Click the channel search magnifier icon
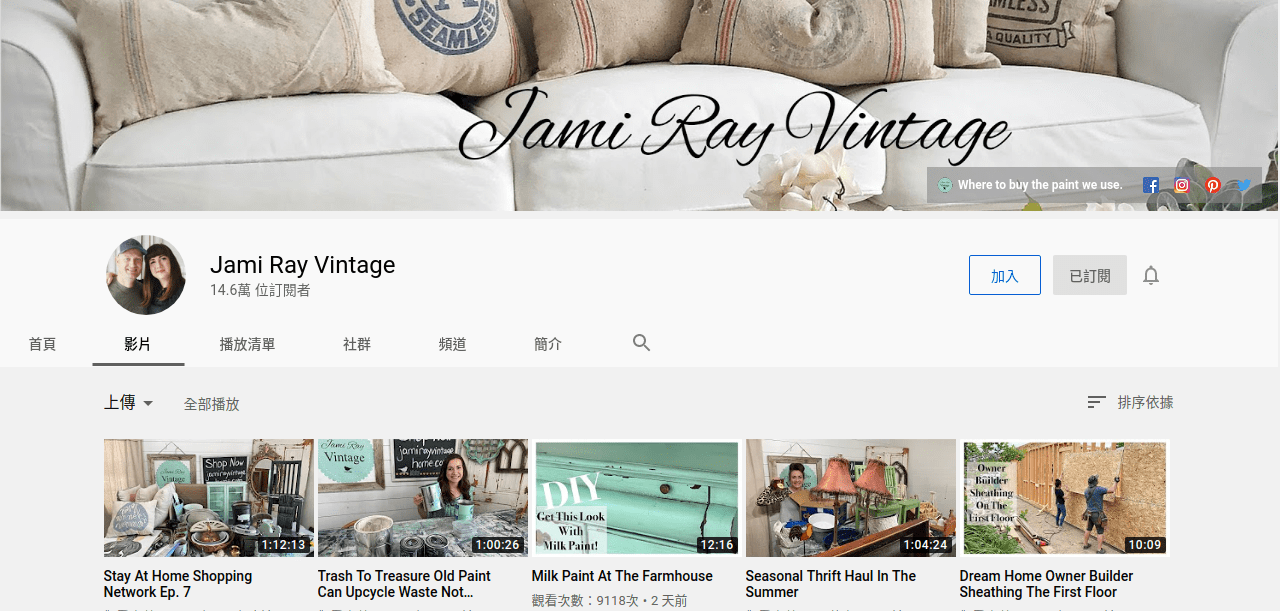 tap(642, 343)
